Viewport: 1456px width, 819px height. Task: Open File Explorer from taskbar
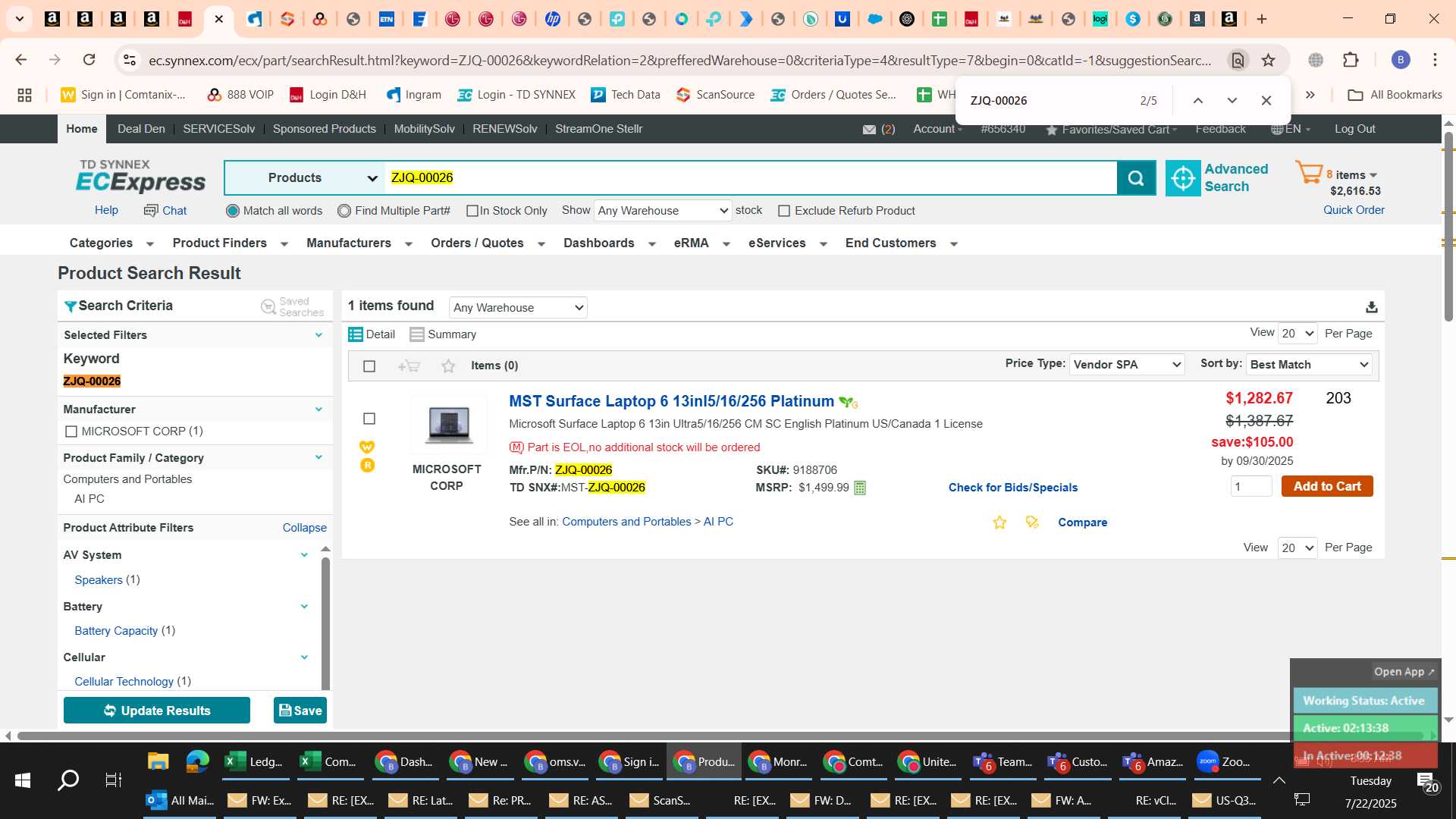coord(158,761)
